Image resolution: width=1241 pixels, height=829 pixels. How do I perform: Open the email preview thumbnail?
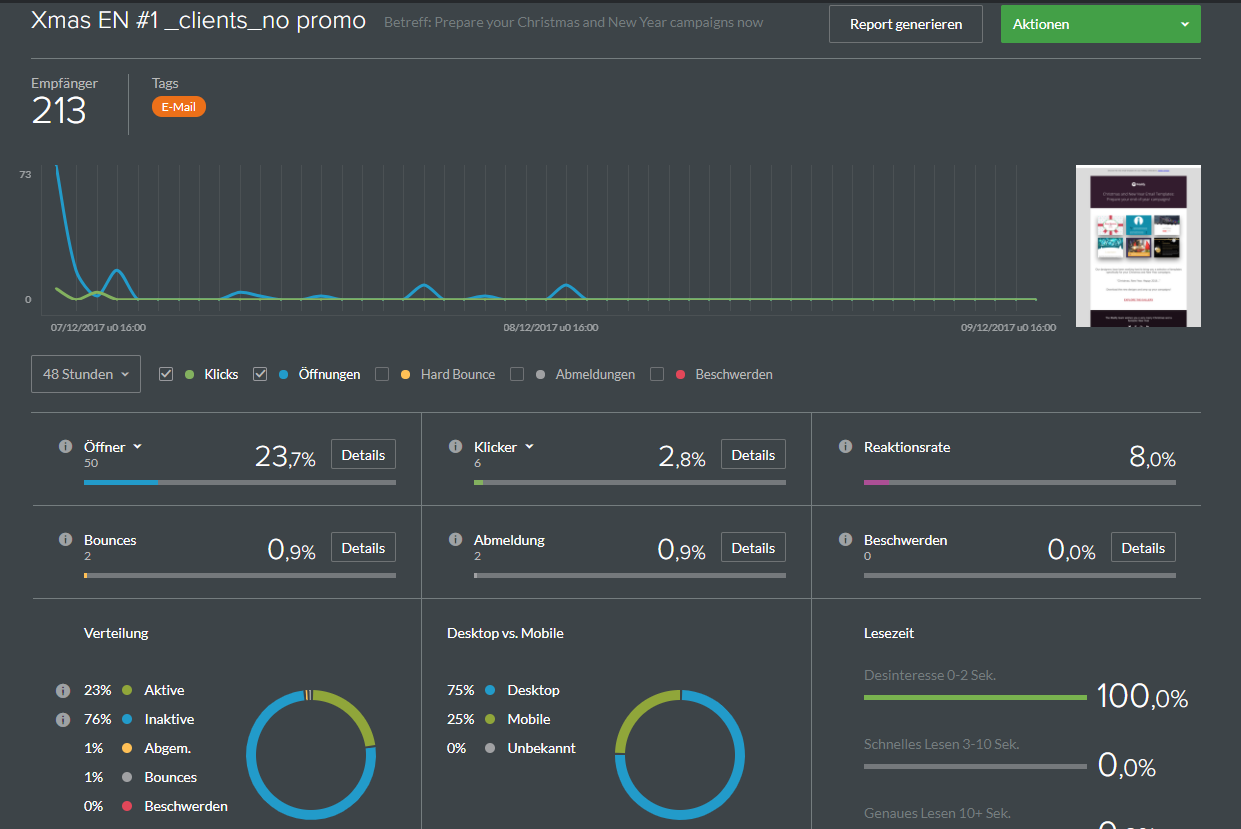point(1138,246)
